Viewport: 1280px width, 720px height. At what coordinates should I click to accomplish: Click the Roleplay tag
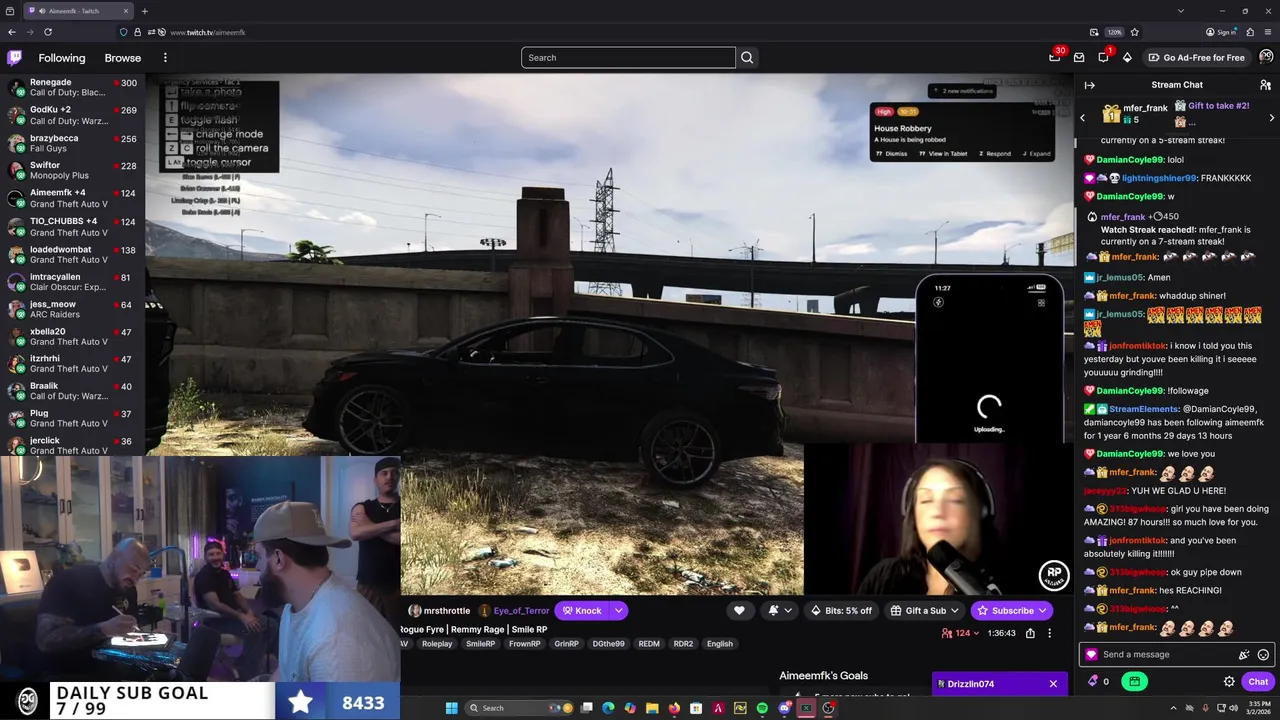437,644
